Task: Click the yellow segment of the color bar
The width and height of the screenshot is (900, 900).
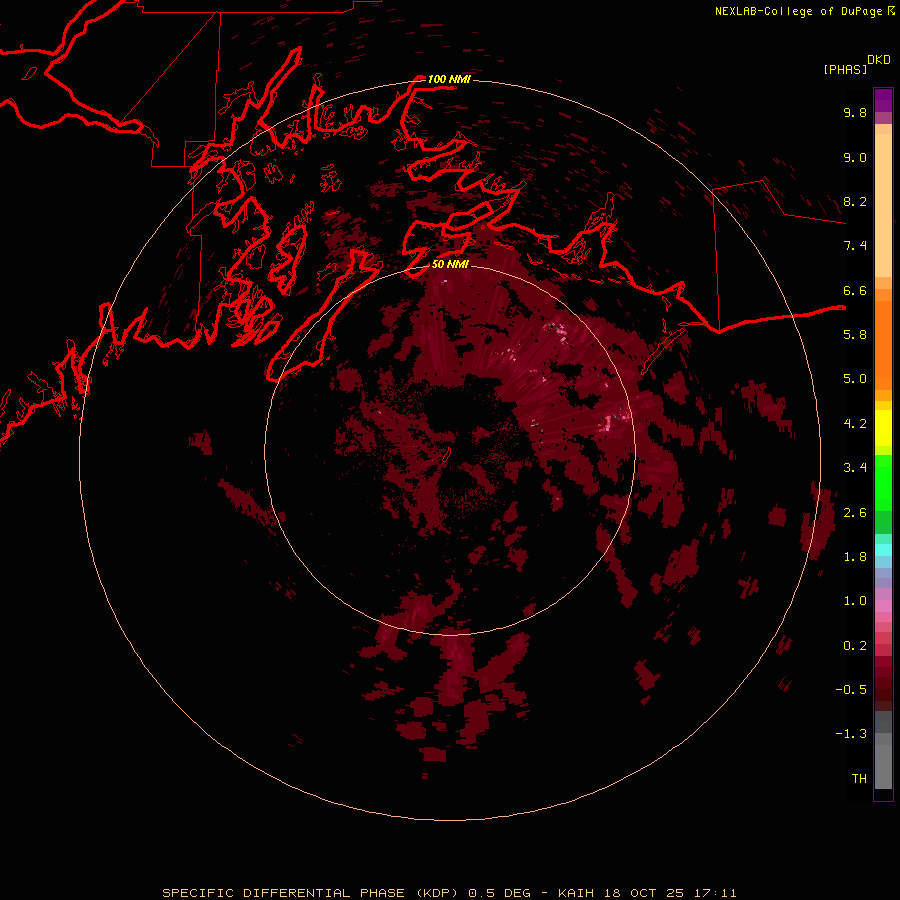Action: point(883,428)
